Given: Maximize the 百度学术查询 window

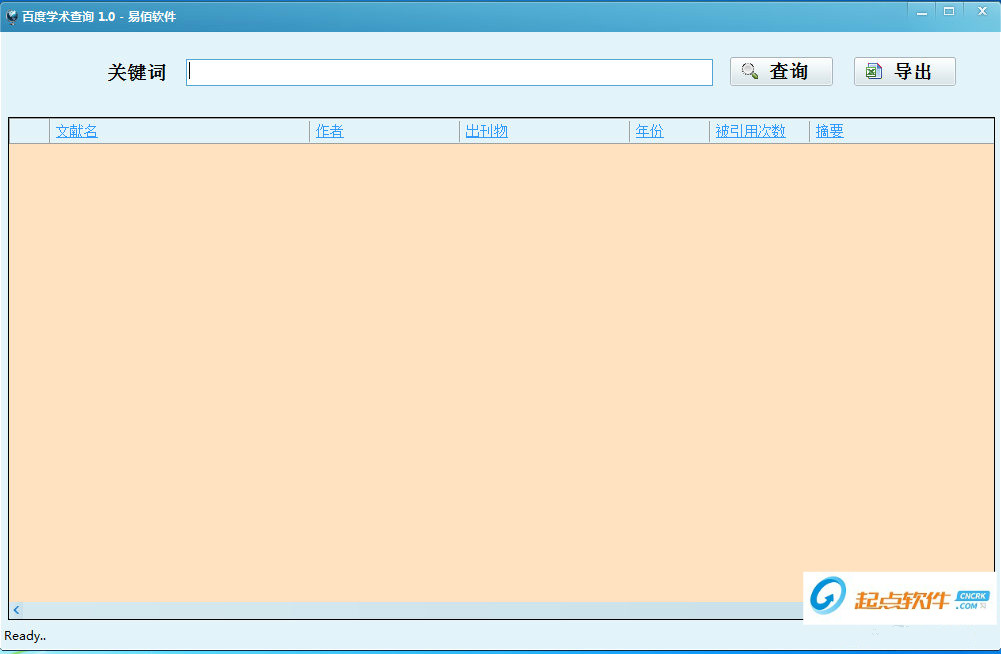Looking at the screenshot, I should point(949,11).
